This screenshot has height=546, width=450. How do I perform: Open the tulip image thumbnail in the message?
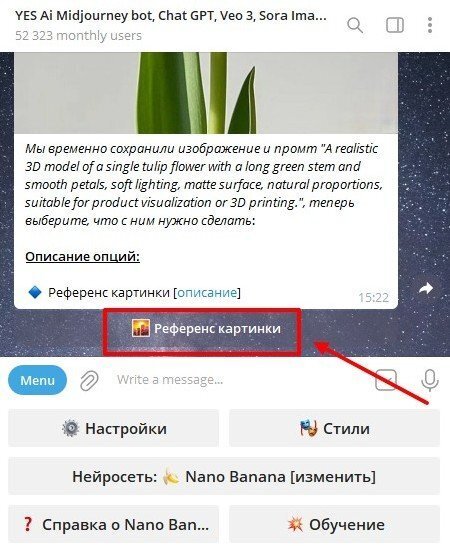coord(206,93)
